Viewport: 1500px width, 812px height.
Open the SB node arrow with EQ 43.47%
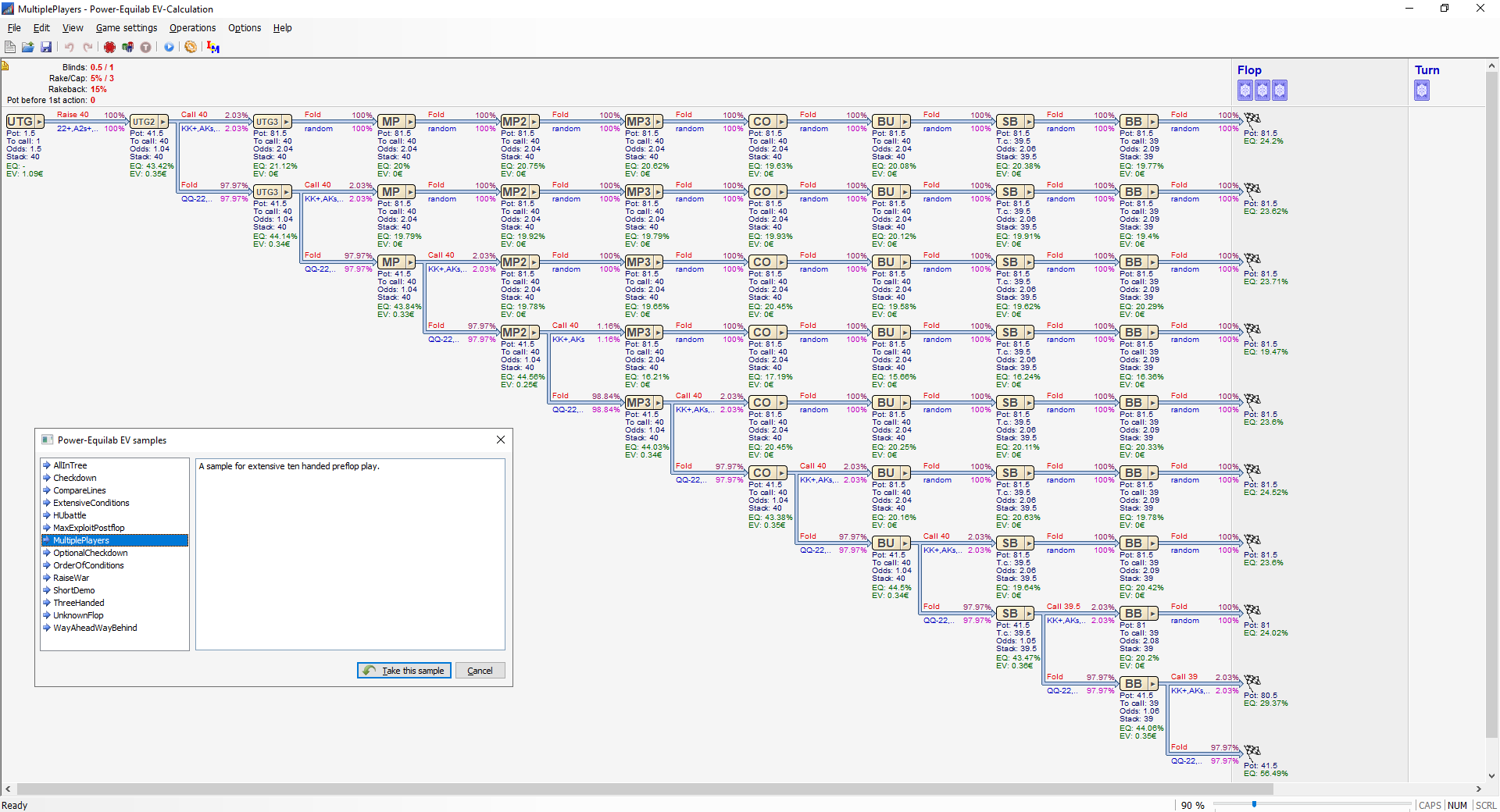tap(1029, 614)
